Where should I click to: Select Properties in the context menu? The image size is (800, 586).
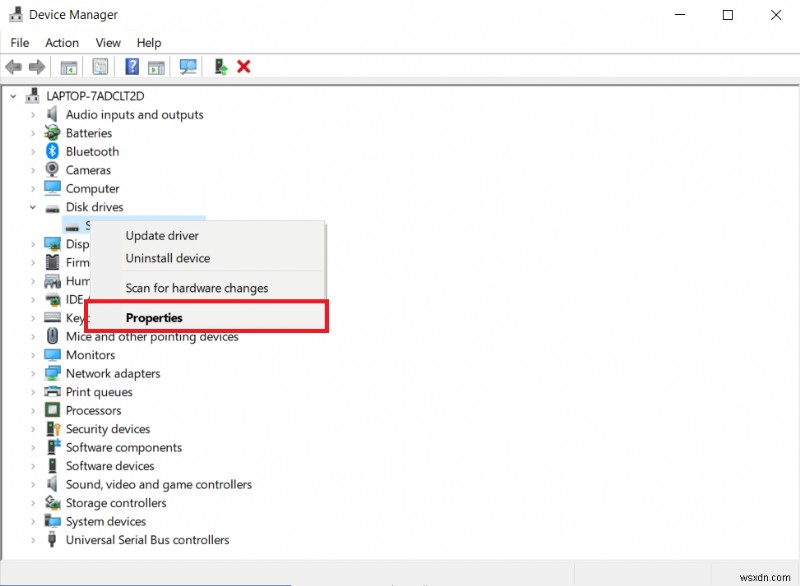pyautogui.click(x=154, y=316)
